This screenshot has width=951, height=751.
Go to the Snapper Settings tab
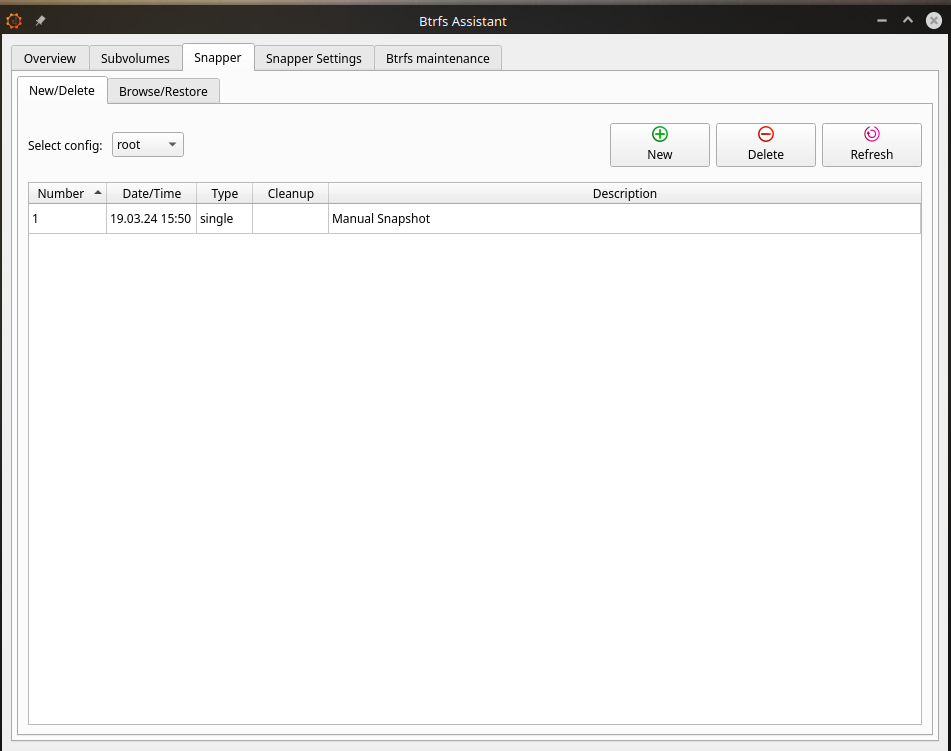coord(313,59)
